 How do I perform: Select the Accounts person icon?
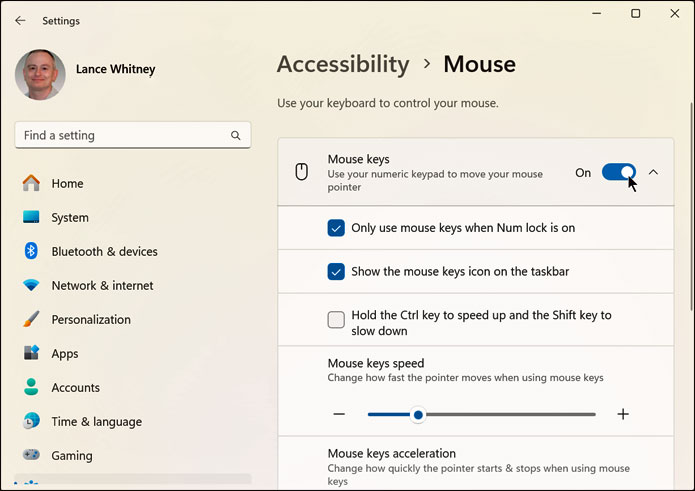coord(31,388)
